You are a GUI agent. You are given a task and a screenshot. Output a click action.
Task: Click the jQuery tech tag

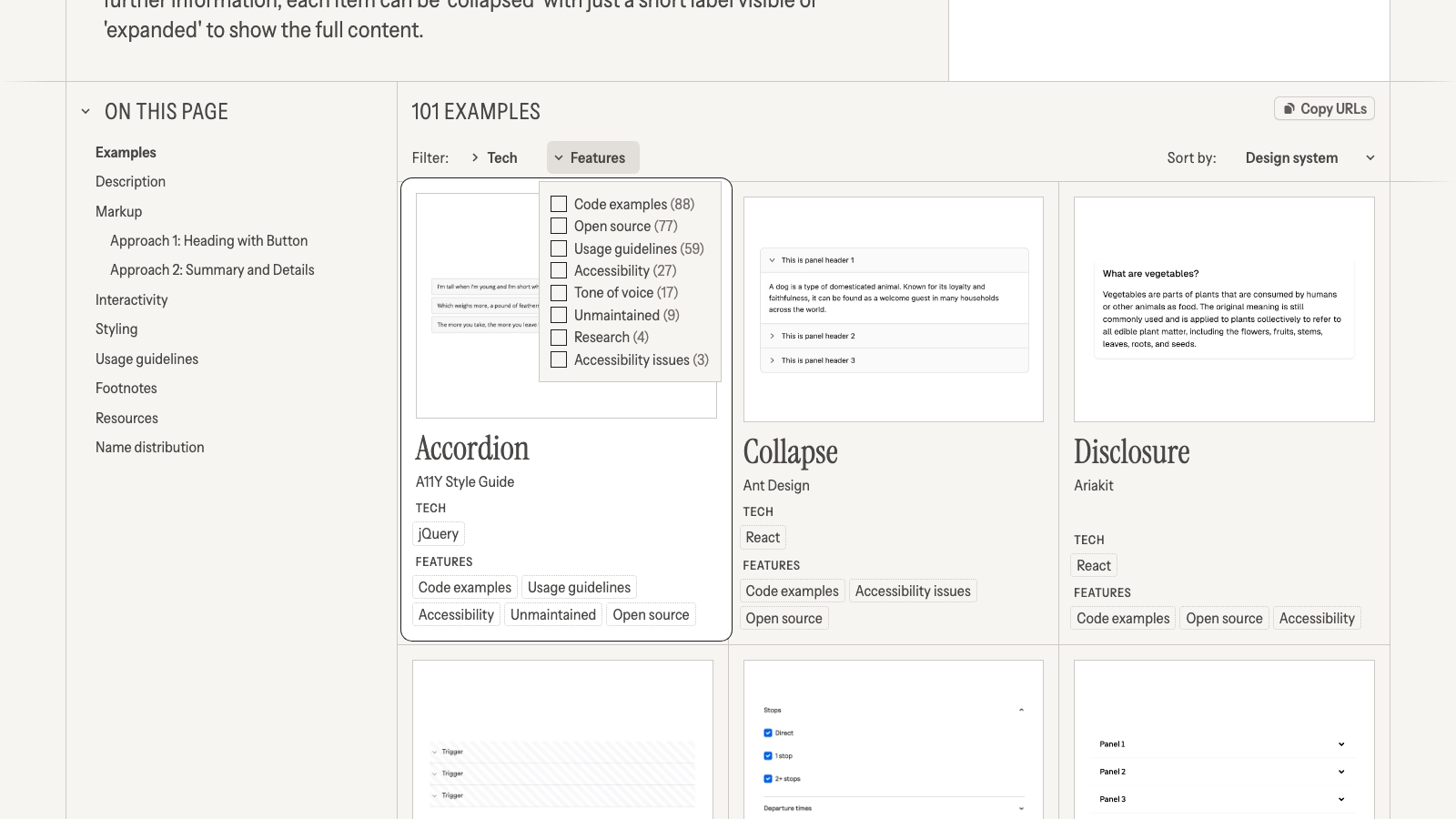click(439, 534)
